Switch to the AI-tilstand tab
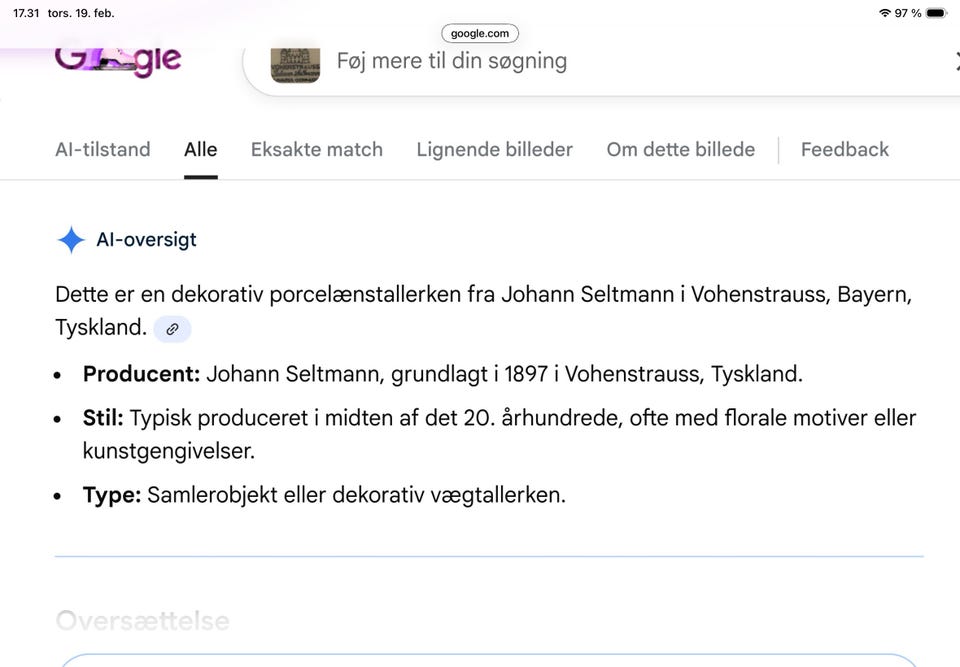This screenshot has width=960, height=667. click(102, 149)
